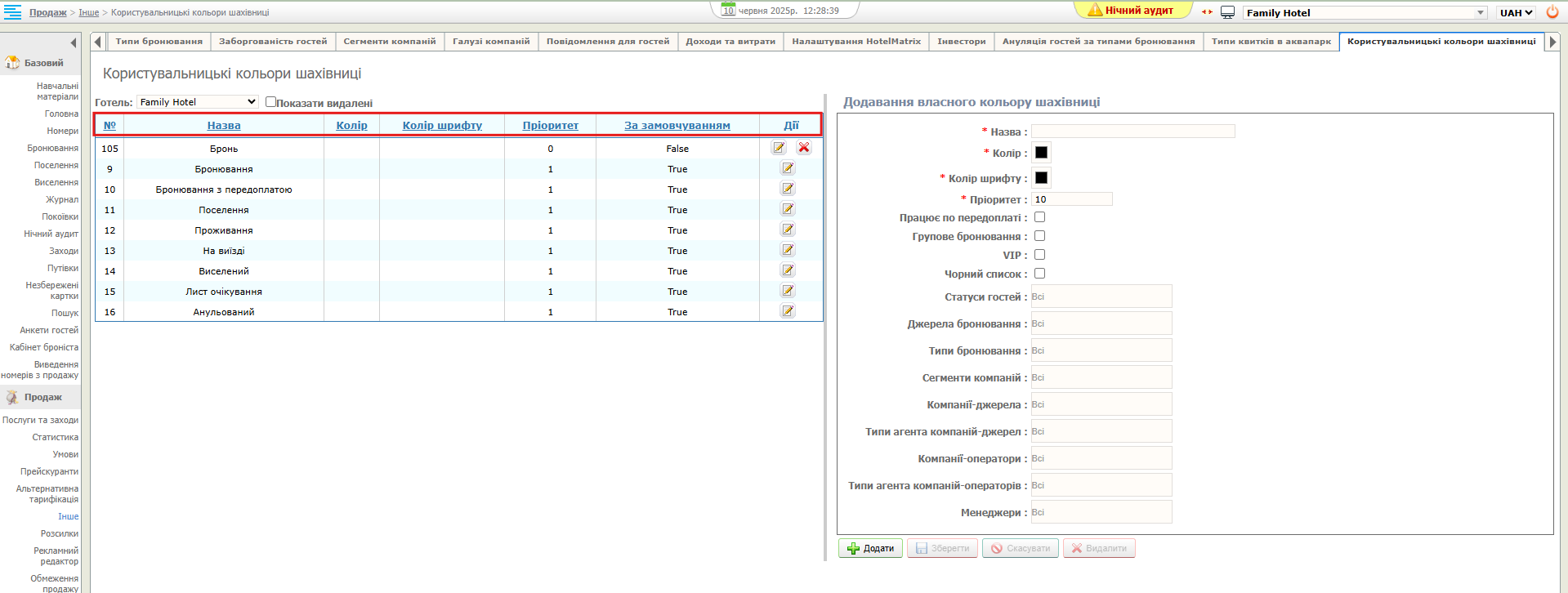Expand the top Family Hotel combo box
Image resolution: width=1568 pixels, height=593 pixels.
point(1480,12)
